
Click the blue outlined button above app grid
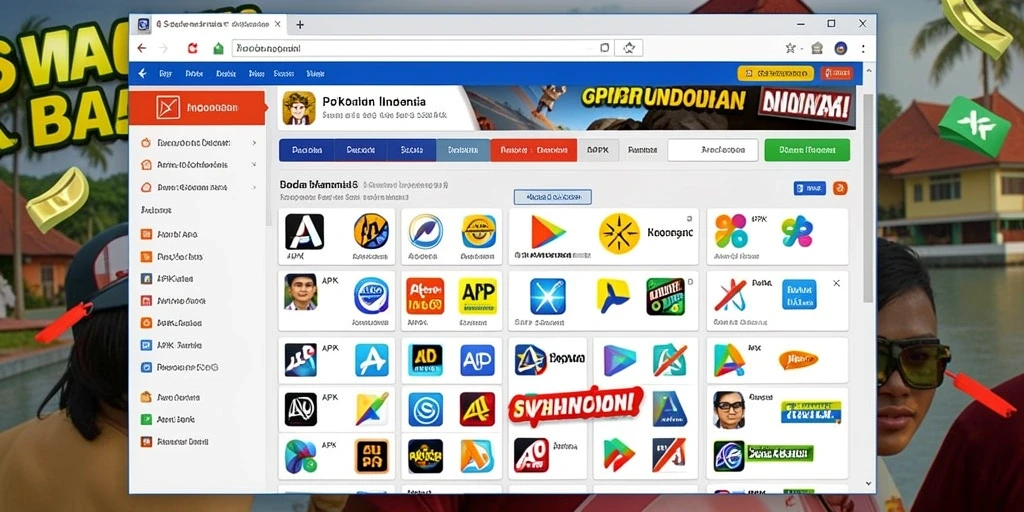(552, 197)
